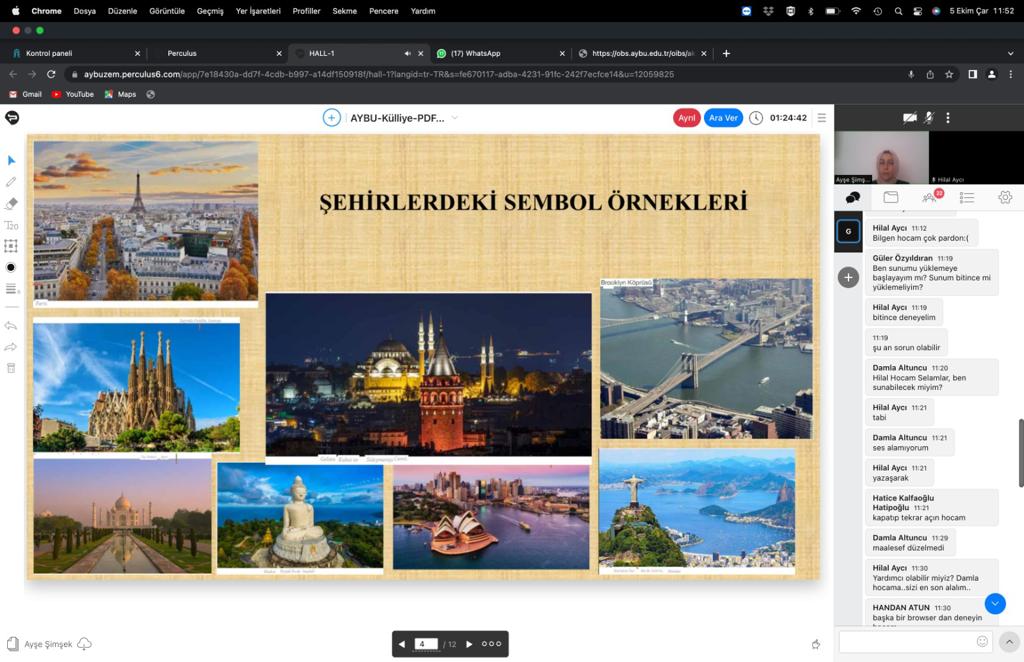Open the shared files folder icon

pyautogui.click(x=891, y=198)
